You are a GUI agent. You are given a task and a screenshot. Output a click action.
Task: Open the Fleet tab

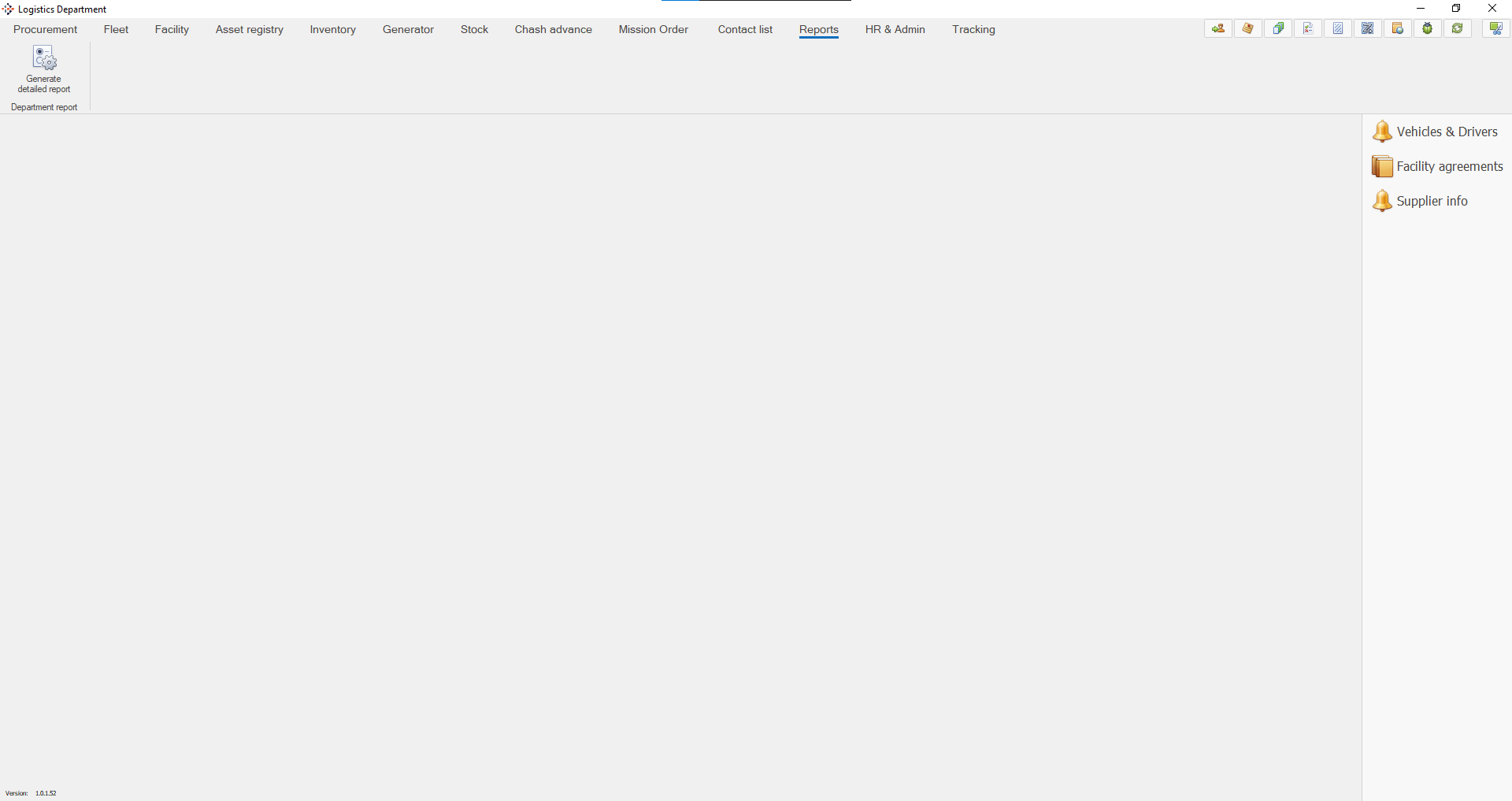click(x=116, y=29)
